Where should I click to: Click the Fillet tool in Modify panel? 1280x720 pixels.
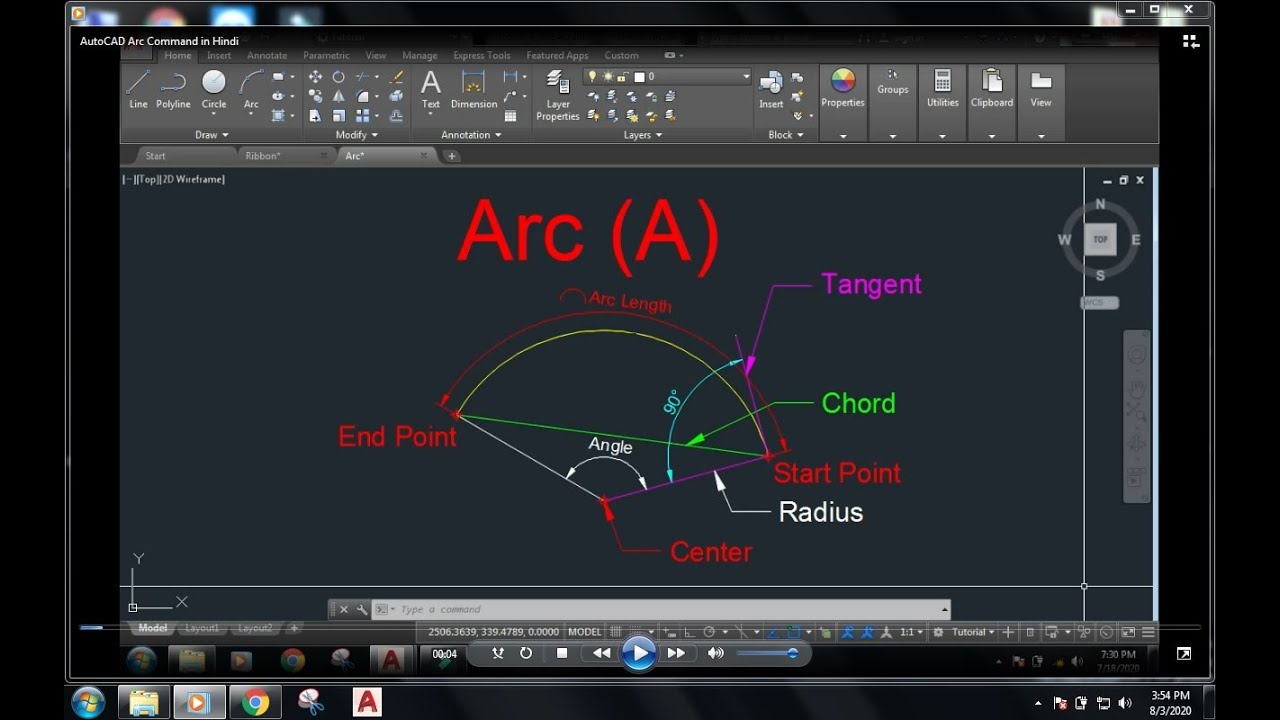click(x=362, y=96)
